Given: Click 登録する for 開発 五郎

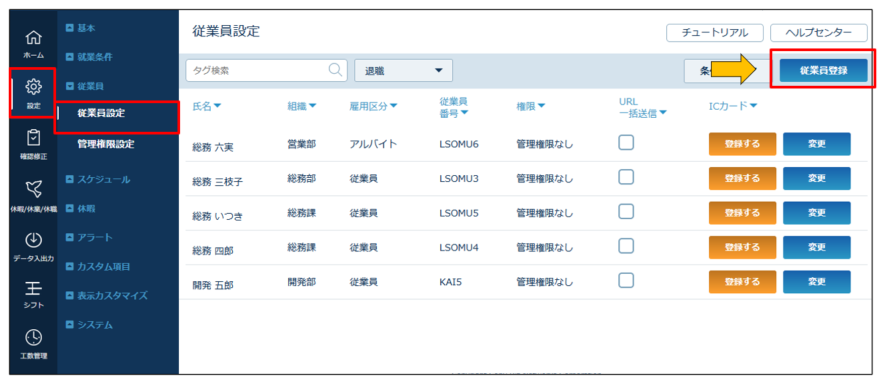Looking at the screenshot, I should 742,281.
